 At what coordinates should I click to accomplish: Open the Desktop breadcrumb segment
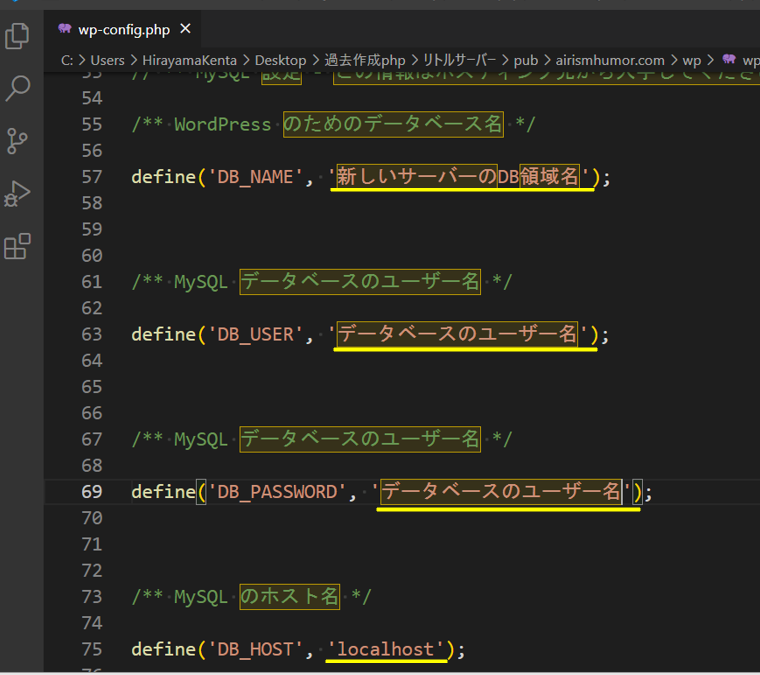click(x=281, y=60)
